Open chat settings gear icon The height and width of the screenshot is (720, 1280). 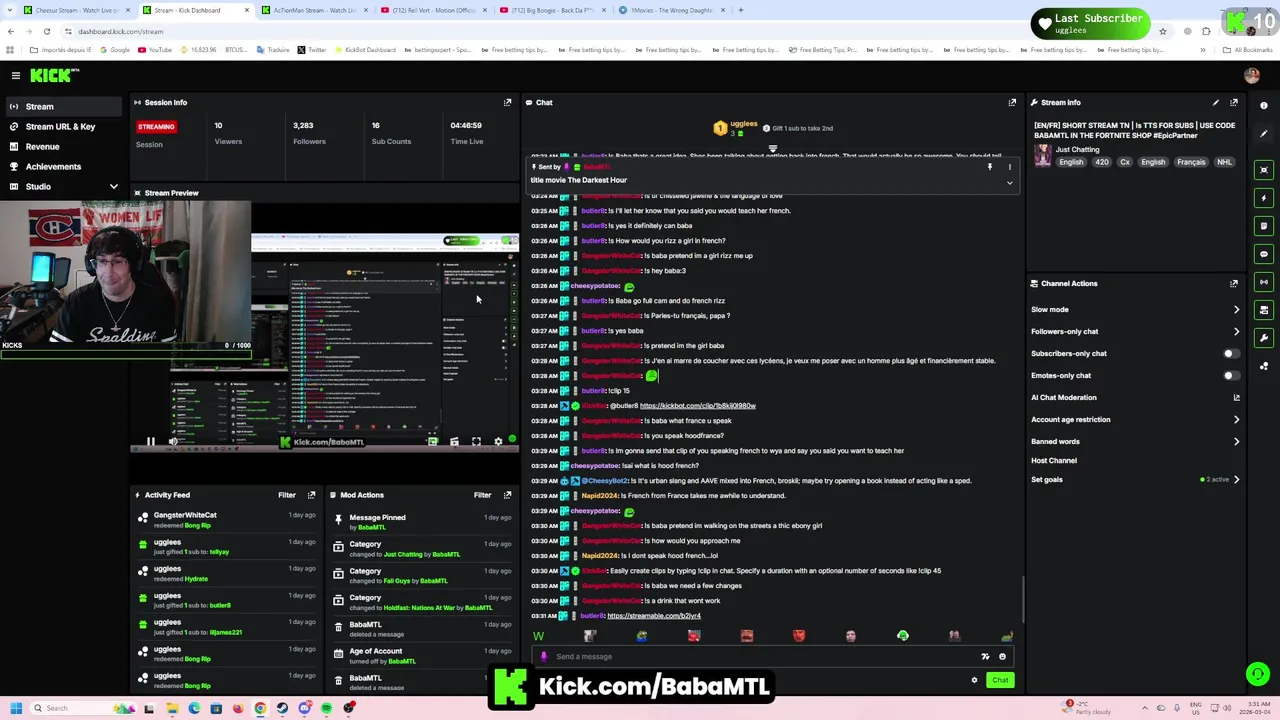tap(974, 680)
